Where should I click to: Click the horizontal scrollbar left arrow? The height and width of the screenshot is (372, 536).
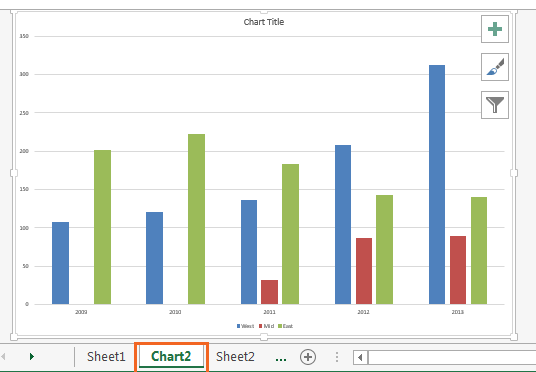point(360,358)
